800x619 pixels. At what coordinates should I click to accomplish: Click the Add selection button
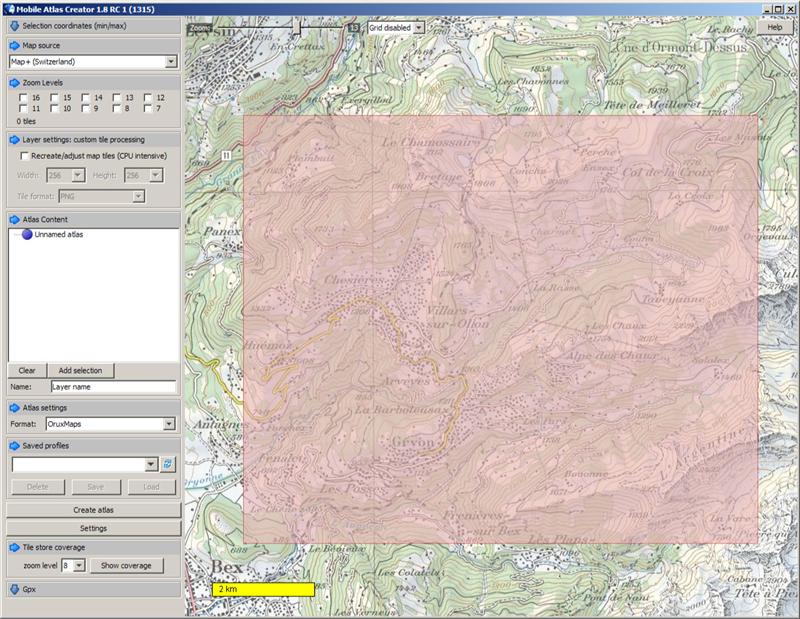coord(80,370)
